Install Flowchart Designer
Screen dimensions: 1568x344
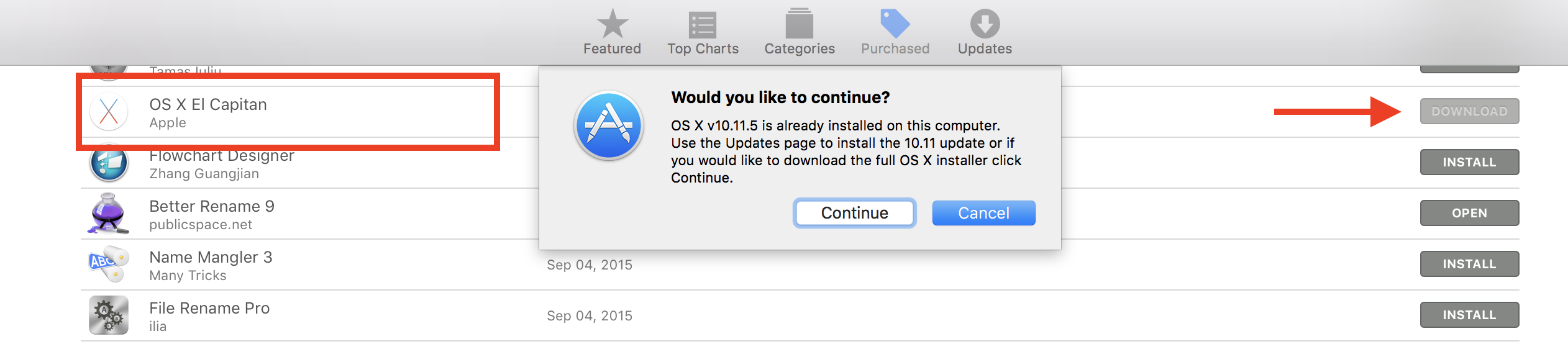[1469, 162]
